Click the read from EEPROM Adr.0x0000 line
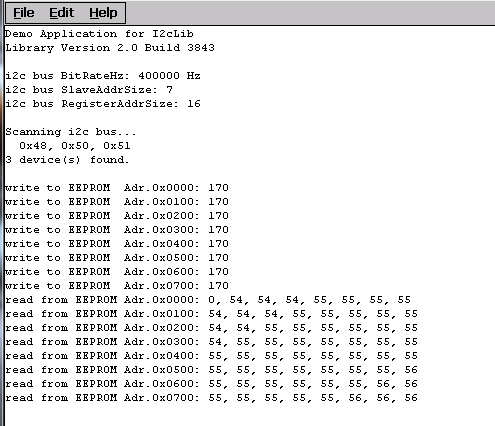Image resolution: width=495 pixels, height=426 pixels. [x=208, y=300]
